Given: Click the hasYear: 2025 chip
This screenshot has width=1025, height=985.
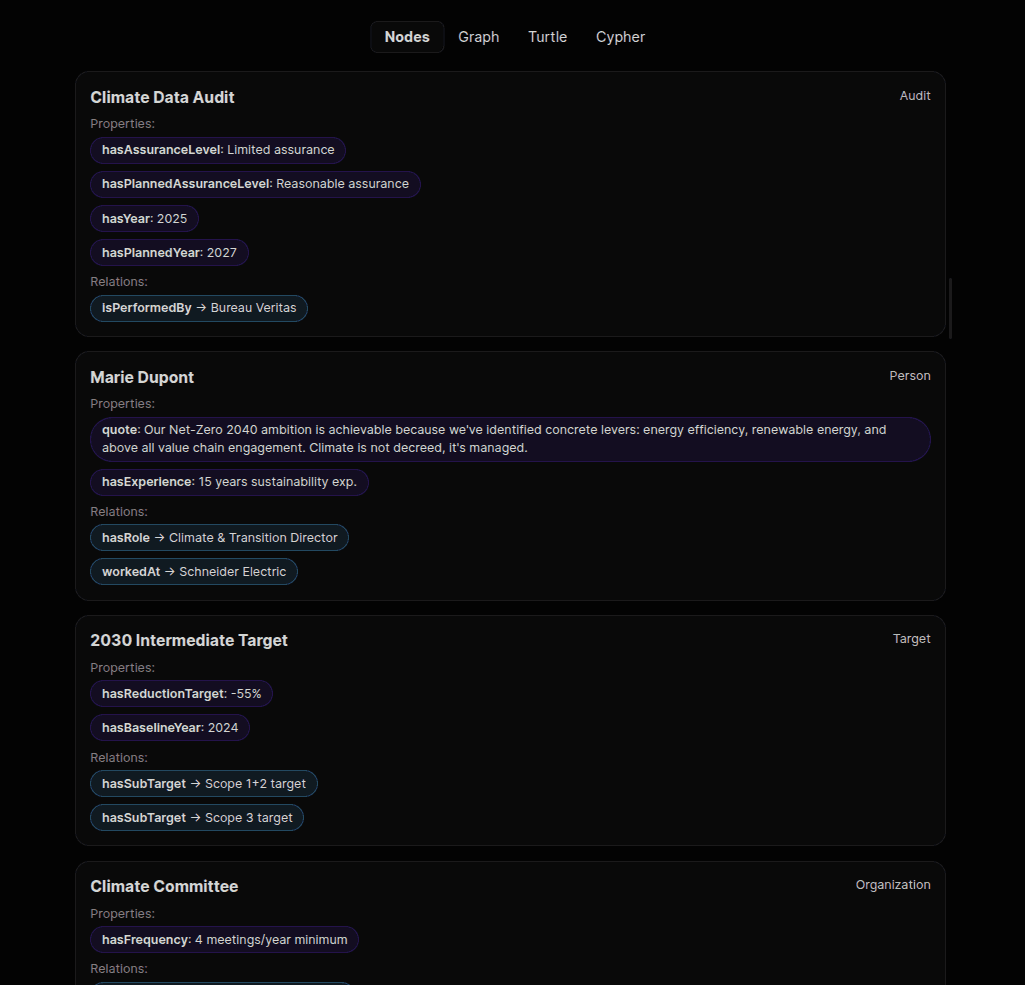Looking at the screenshot, I should click(x=144, y=218).
